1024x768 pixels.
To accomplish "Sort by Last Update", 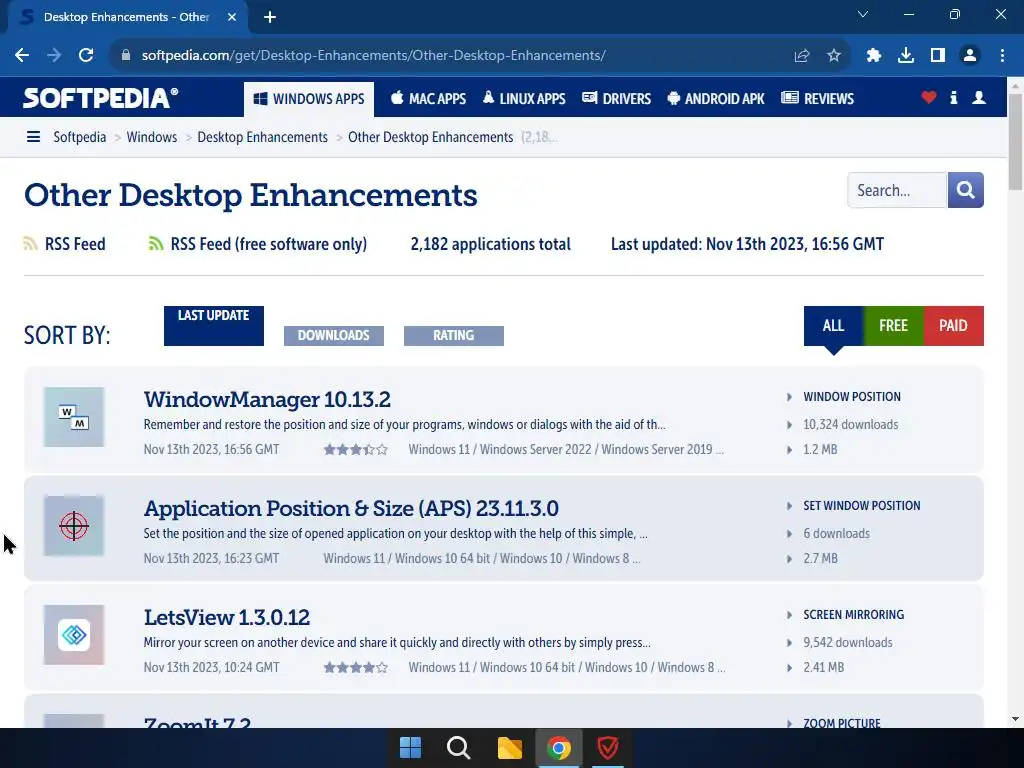I will point(214,325).
